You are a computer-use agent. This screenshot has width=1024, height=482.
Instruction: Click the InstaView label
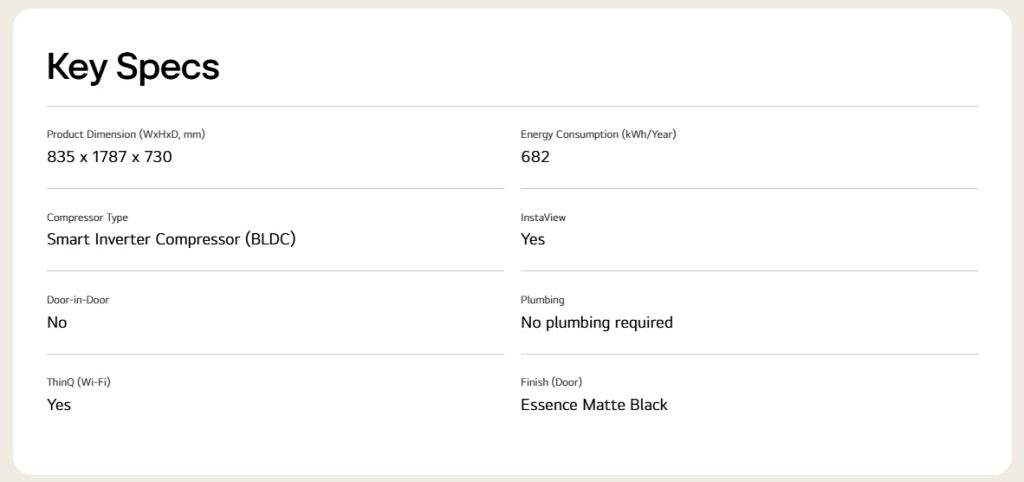(543, 217)
